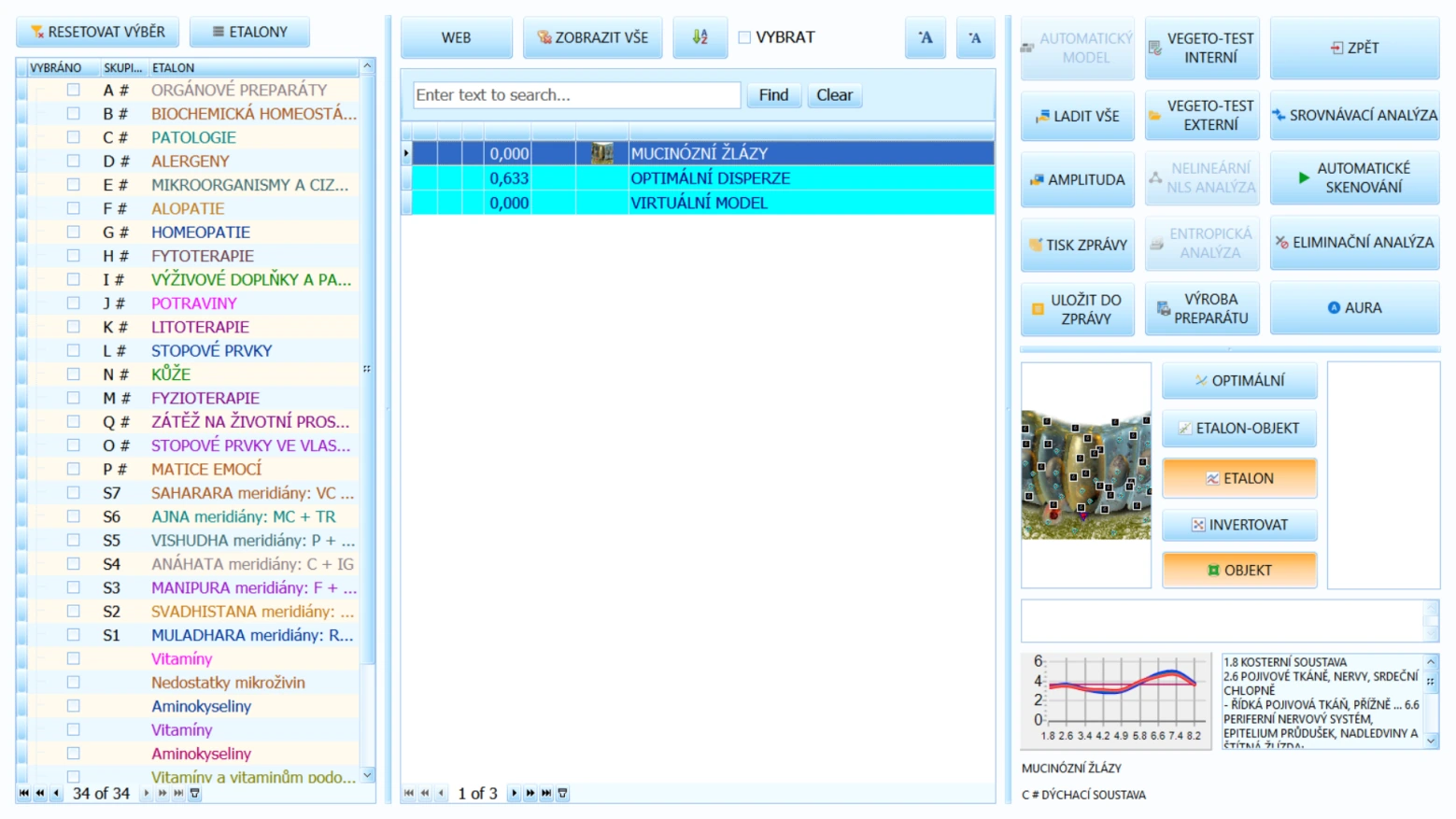
Task: Open the ETALONY panel
Action: point(249,32)
